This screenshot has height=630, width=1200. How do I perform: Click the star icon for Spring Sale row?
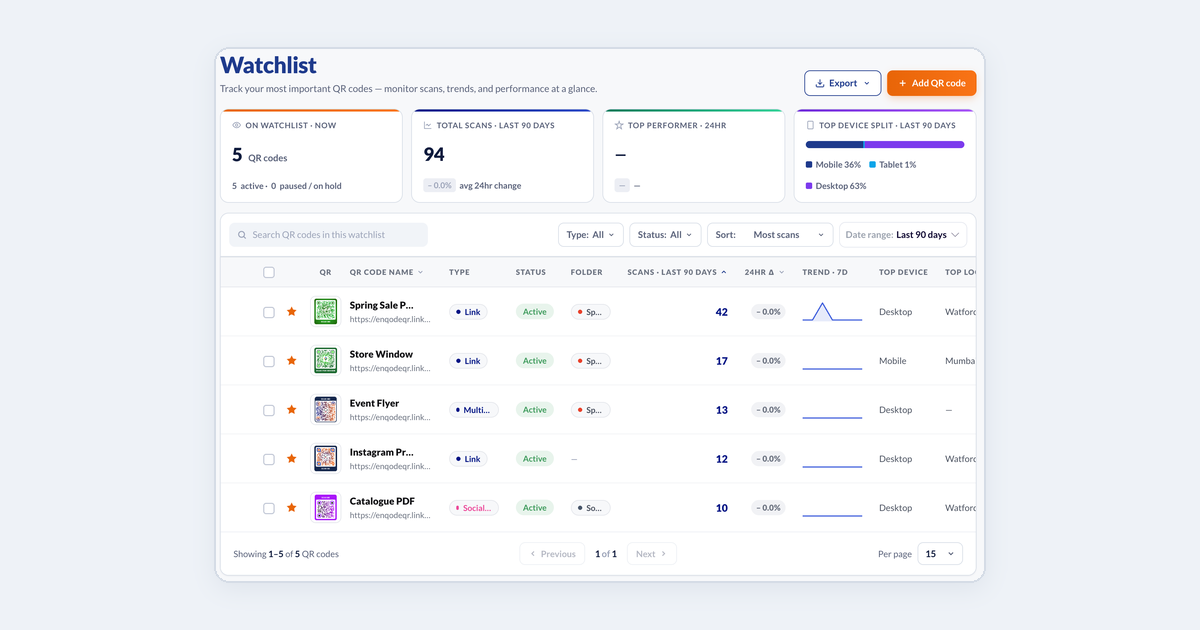292,312
